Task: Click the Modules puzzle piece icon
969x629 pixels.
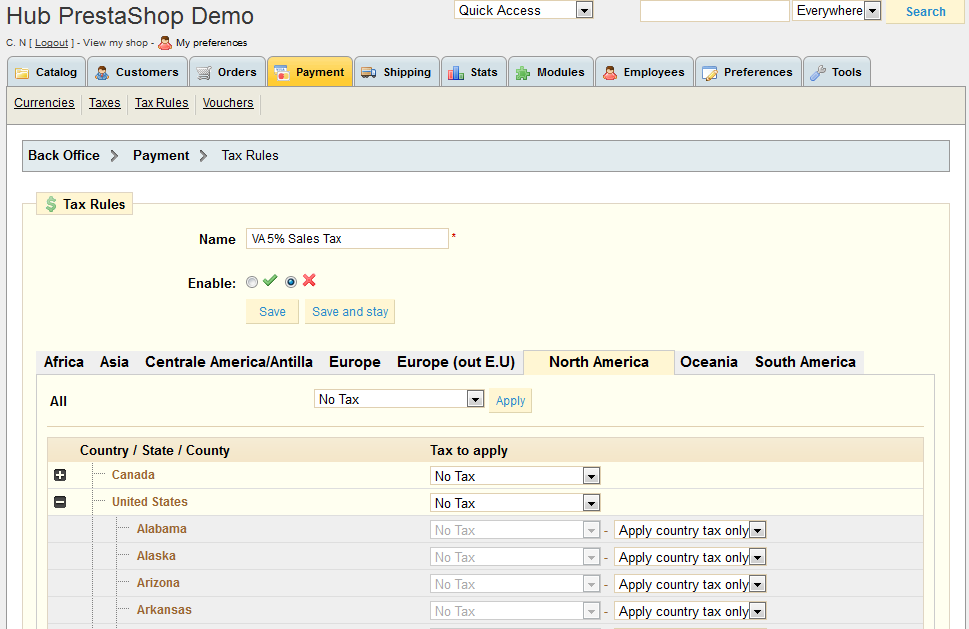Action: tap(522, 73)
